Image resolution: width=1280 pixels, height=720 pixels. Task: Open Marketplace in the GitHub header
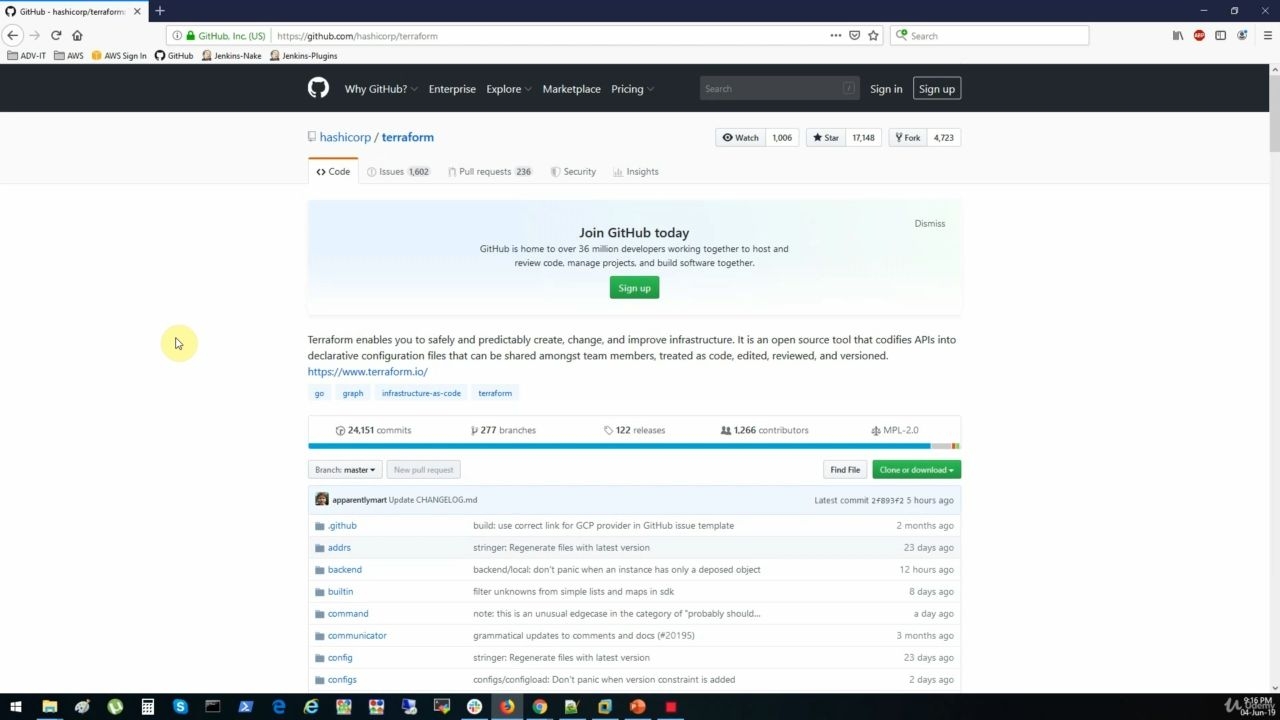[572, 89]
